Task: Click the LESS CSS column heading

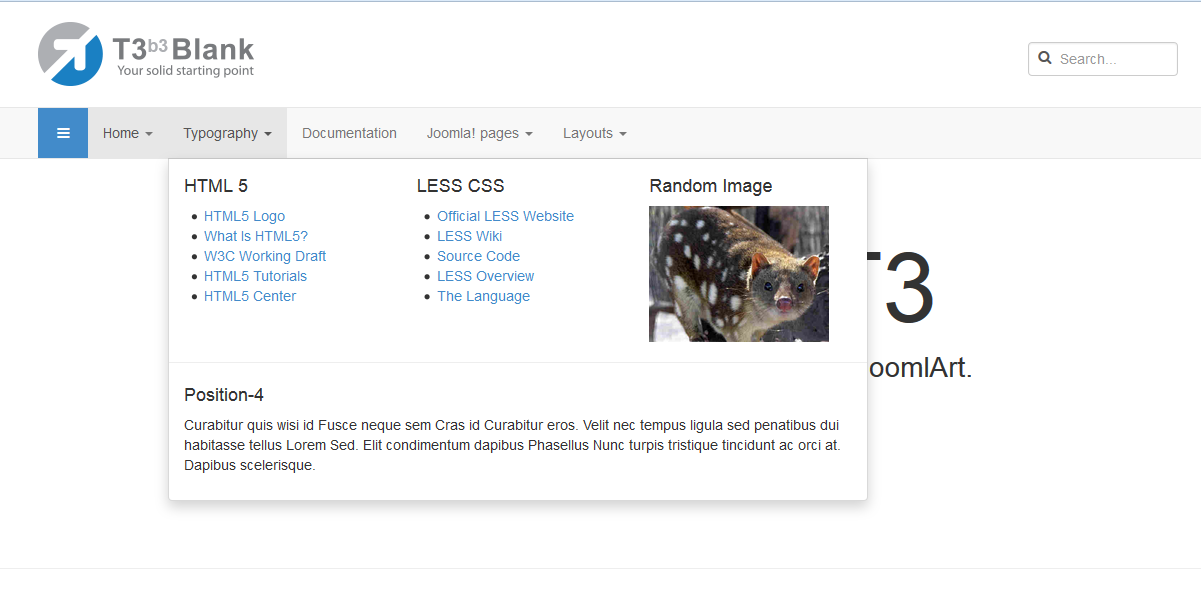Action: pyautogui.click(x=460, y=186)
